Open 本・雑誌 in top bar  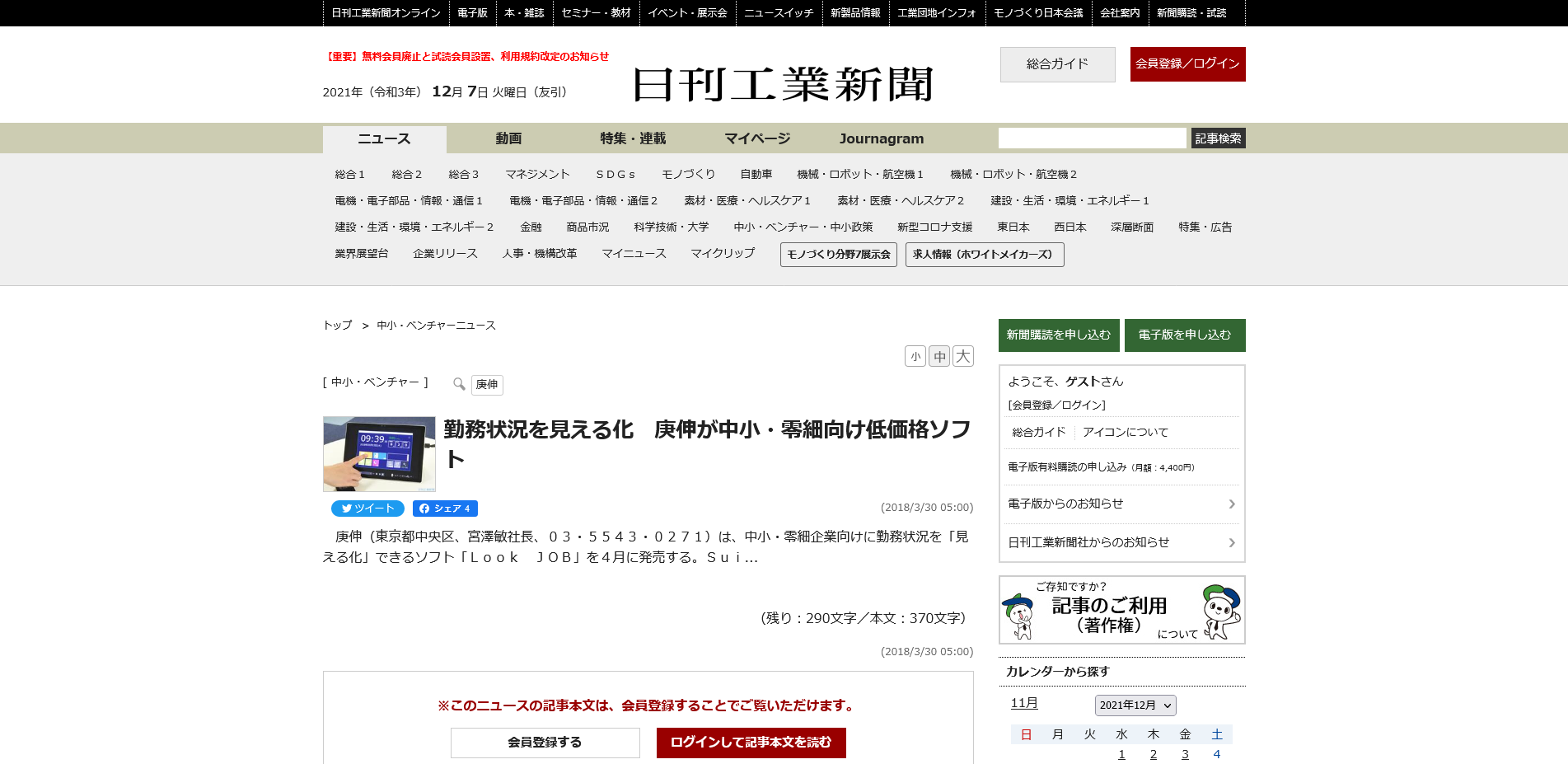pos(524,13)
